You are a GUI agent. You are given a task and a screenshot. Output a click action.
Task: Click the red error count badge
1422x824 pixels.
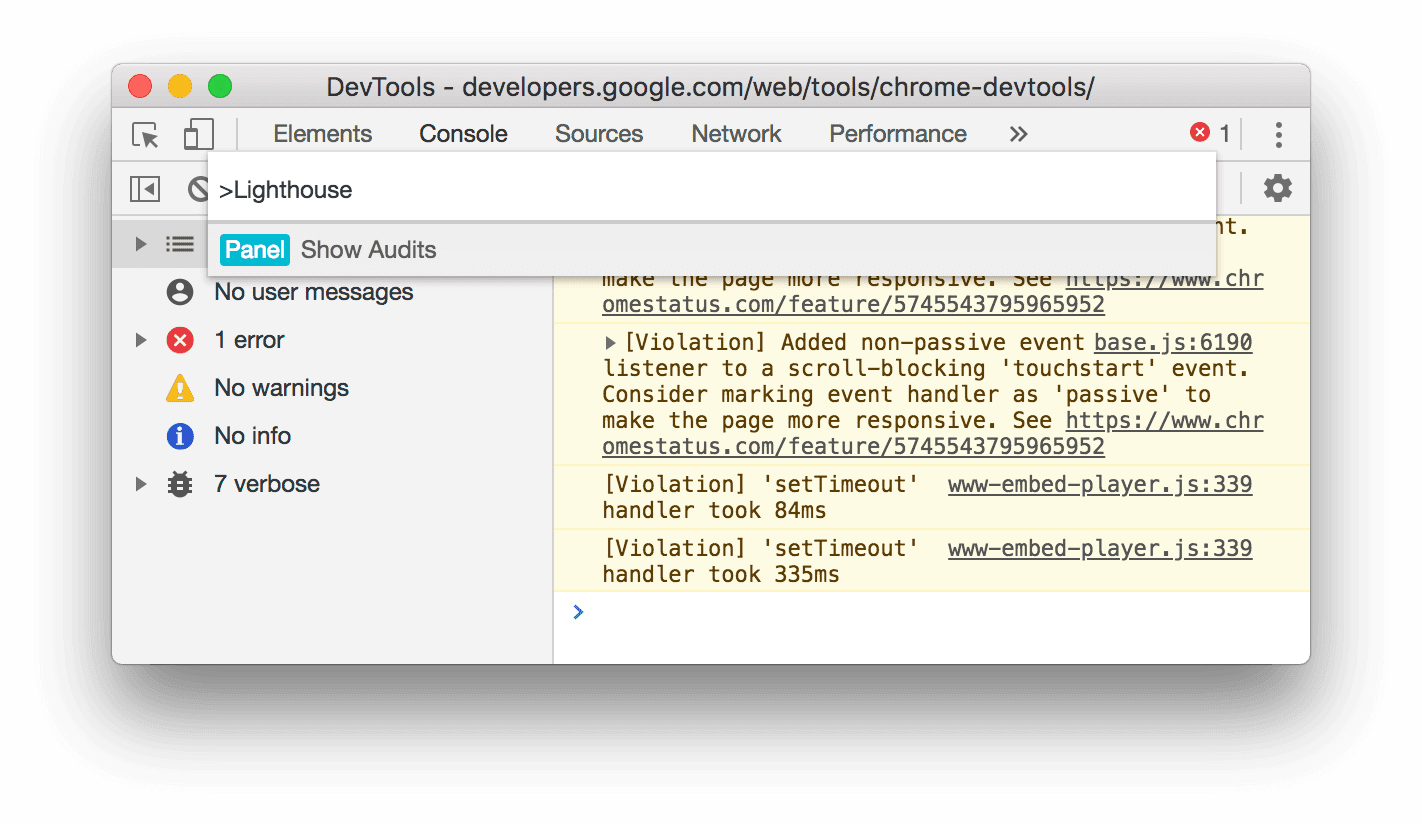point(1199,131)
